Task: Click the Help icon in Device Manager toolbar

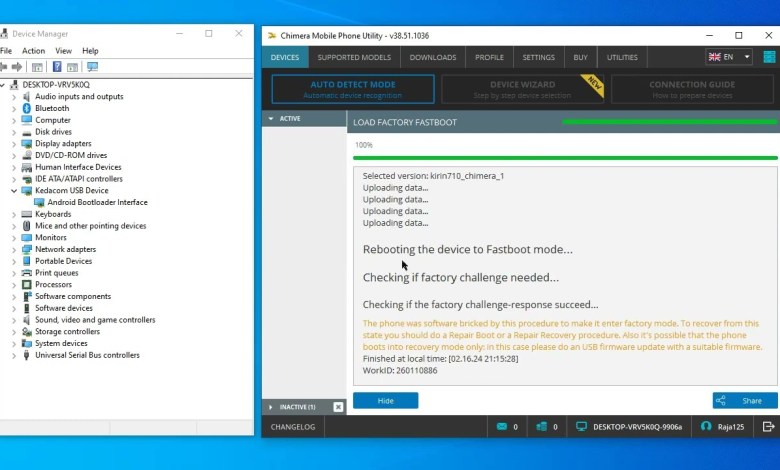Action: point(57,67)
